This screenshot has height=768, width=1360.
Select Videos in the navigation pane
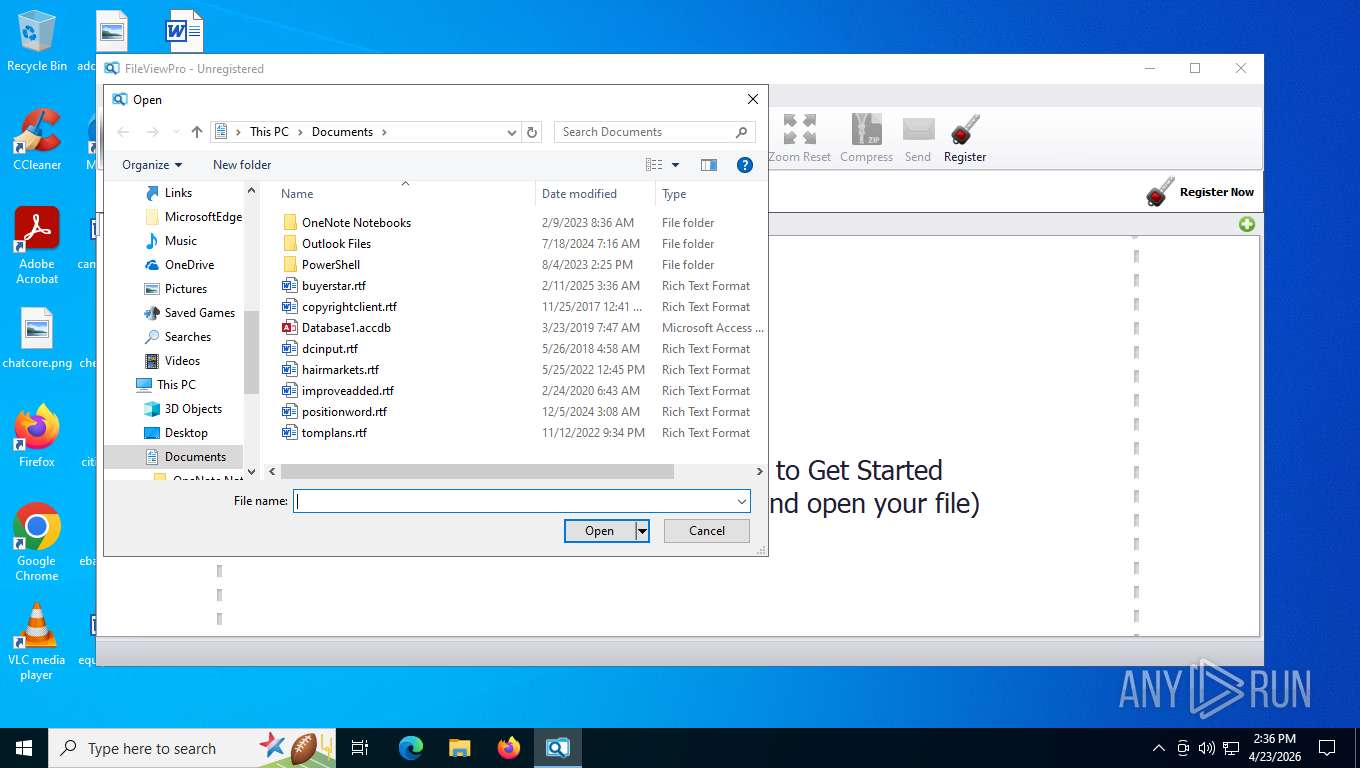(x=182, y=361)
